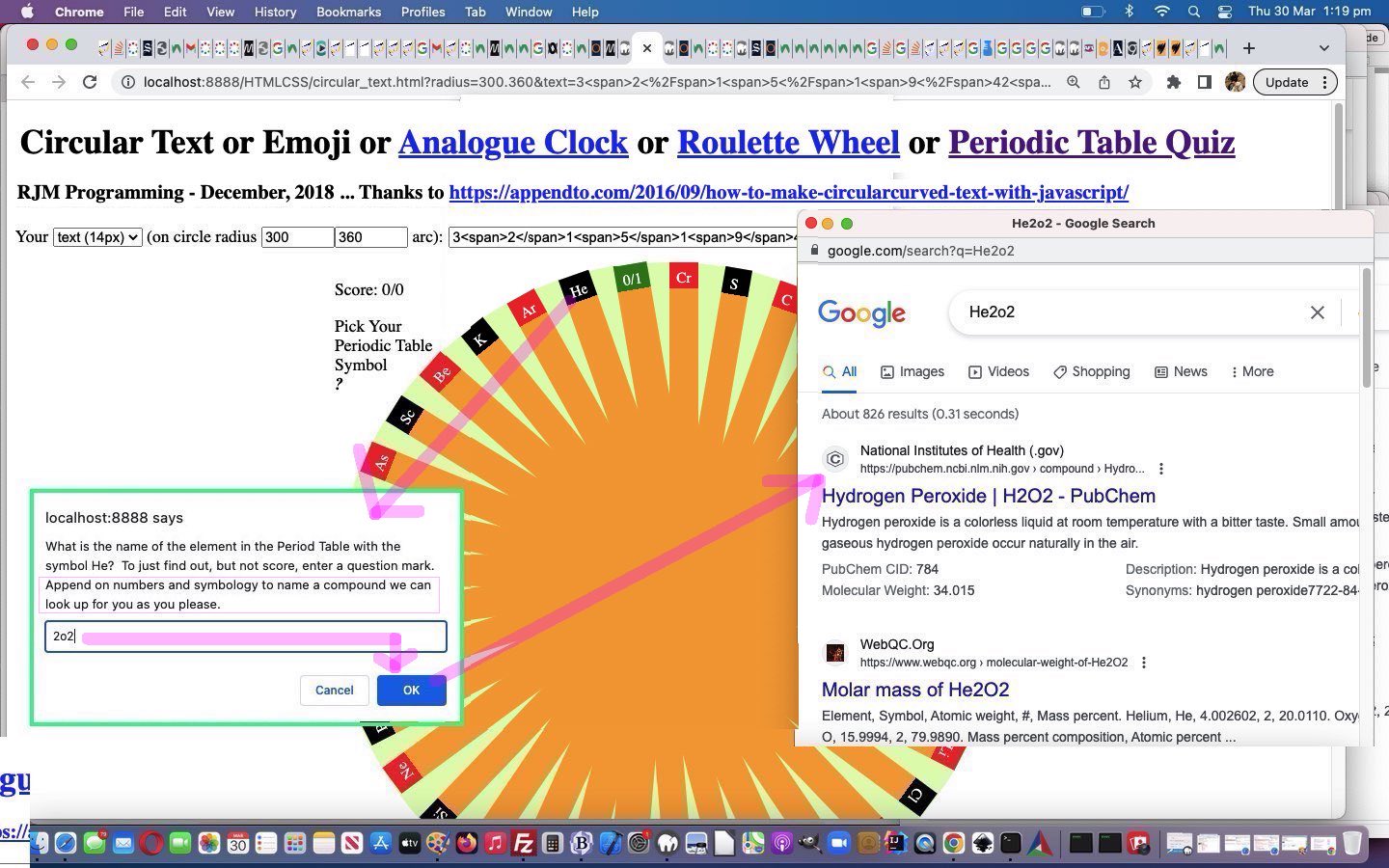The width and height of the screenshot is (1389, 868).
Task: Switch to the Videos search tab
Action: pos(998,371)
